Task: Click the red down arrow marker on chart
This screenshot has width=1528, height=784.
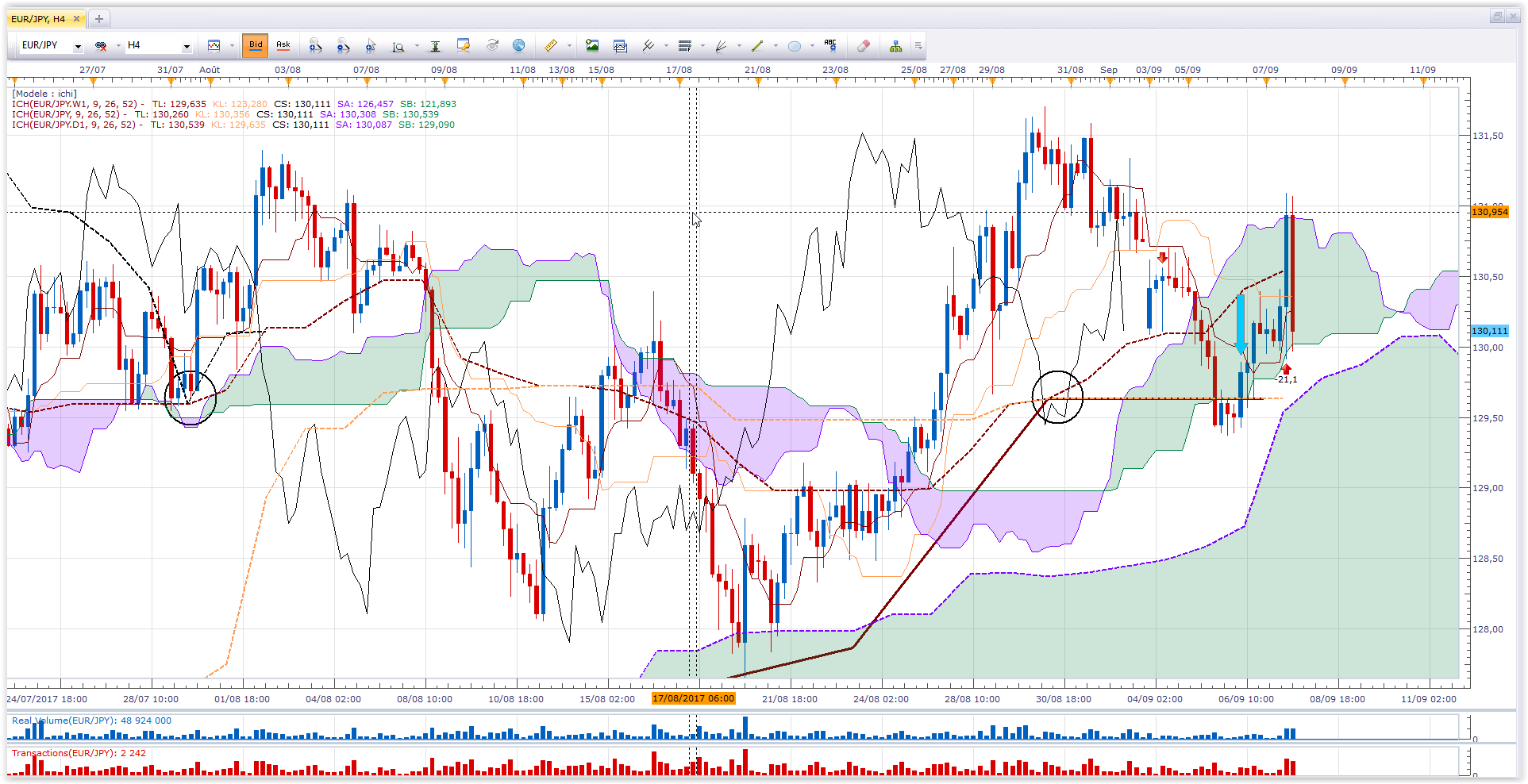Action: 1163,257
